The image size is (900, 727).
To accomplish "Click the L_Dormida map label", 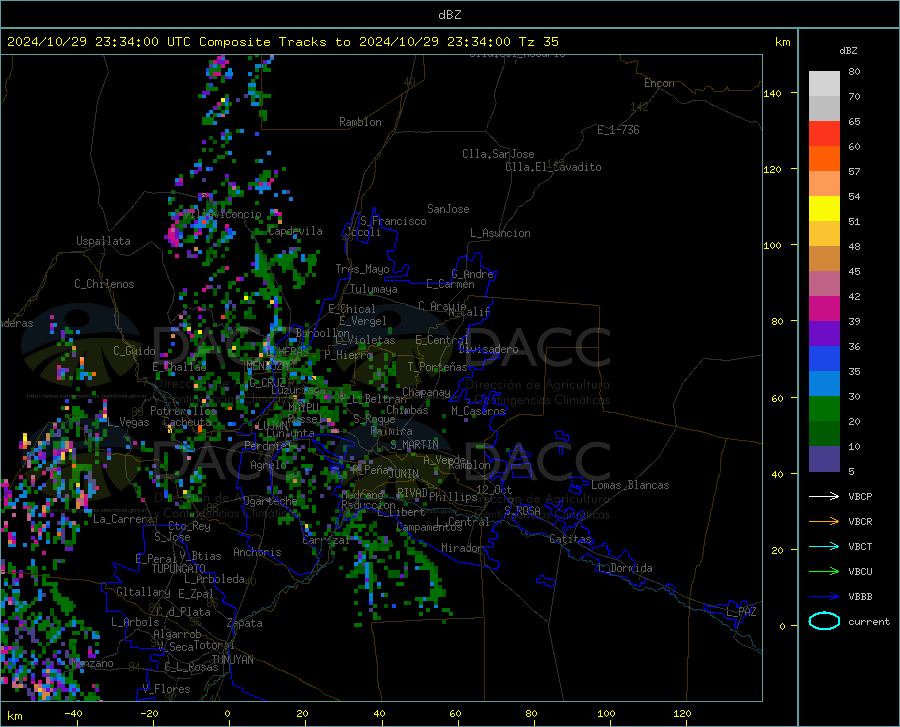I will tap(624, 568).
